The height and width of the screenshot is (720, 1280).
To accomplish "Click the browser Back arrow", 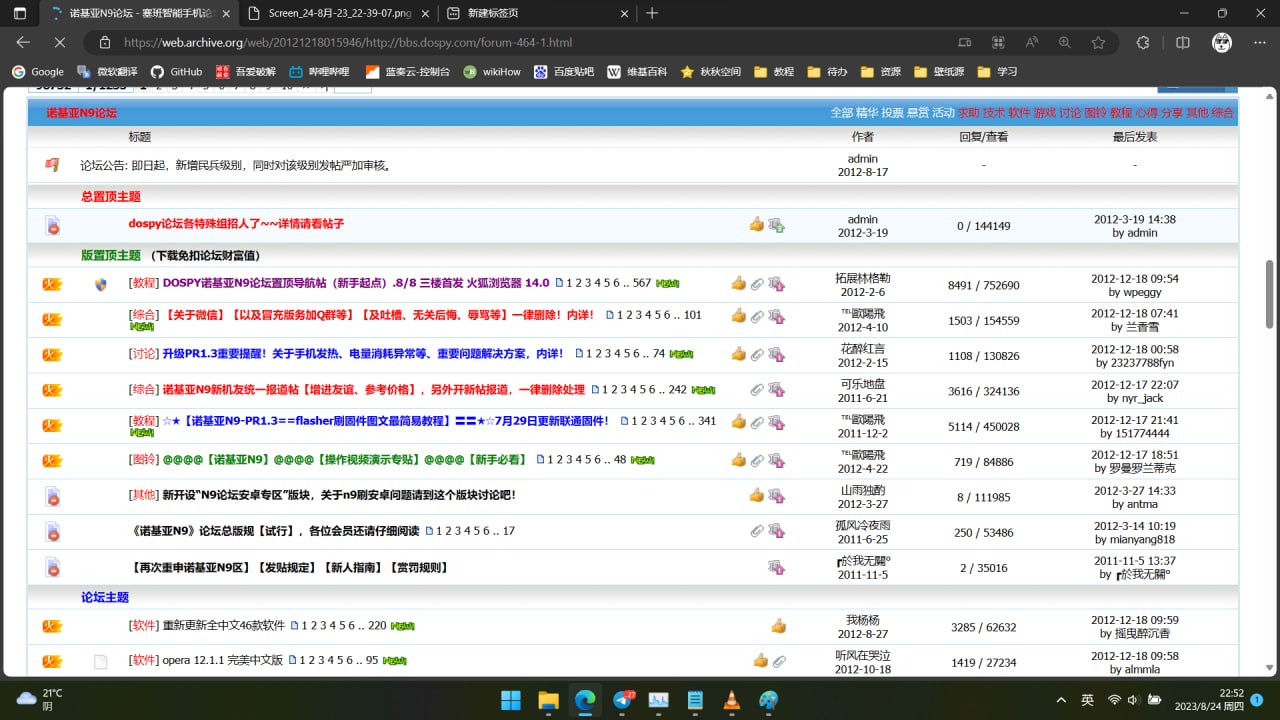I will click(23, 43).
